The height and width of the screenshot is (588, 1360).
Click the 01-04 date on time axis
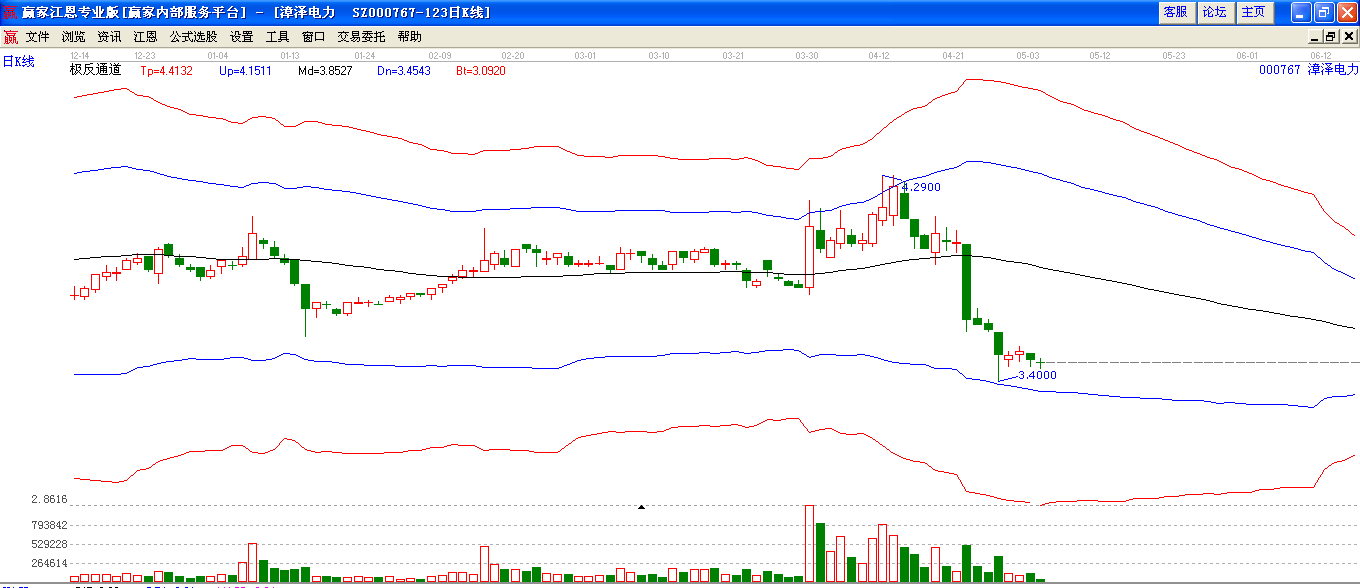coord(217,55)
